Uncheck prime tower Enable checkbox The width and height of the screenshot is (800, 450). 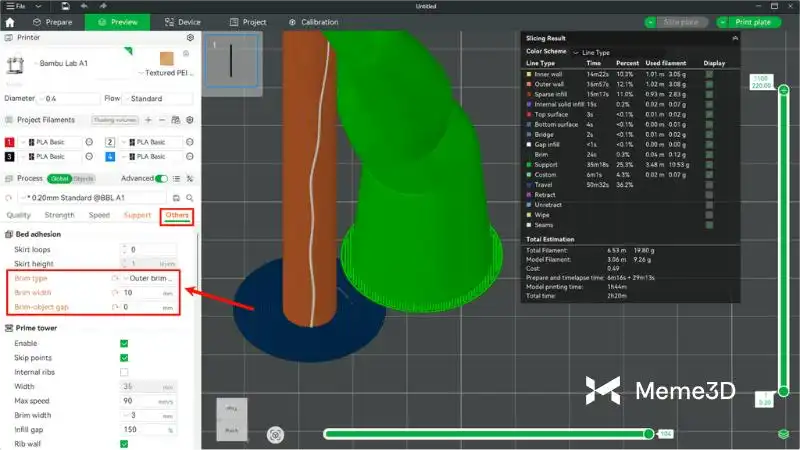point(124,343)
